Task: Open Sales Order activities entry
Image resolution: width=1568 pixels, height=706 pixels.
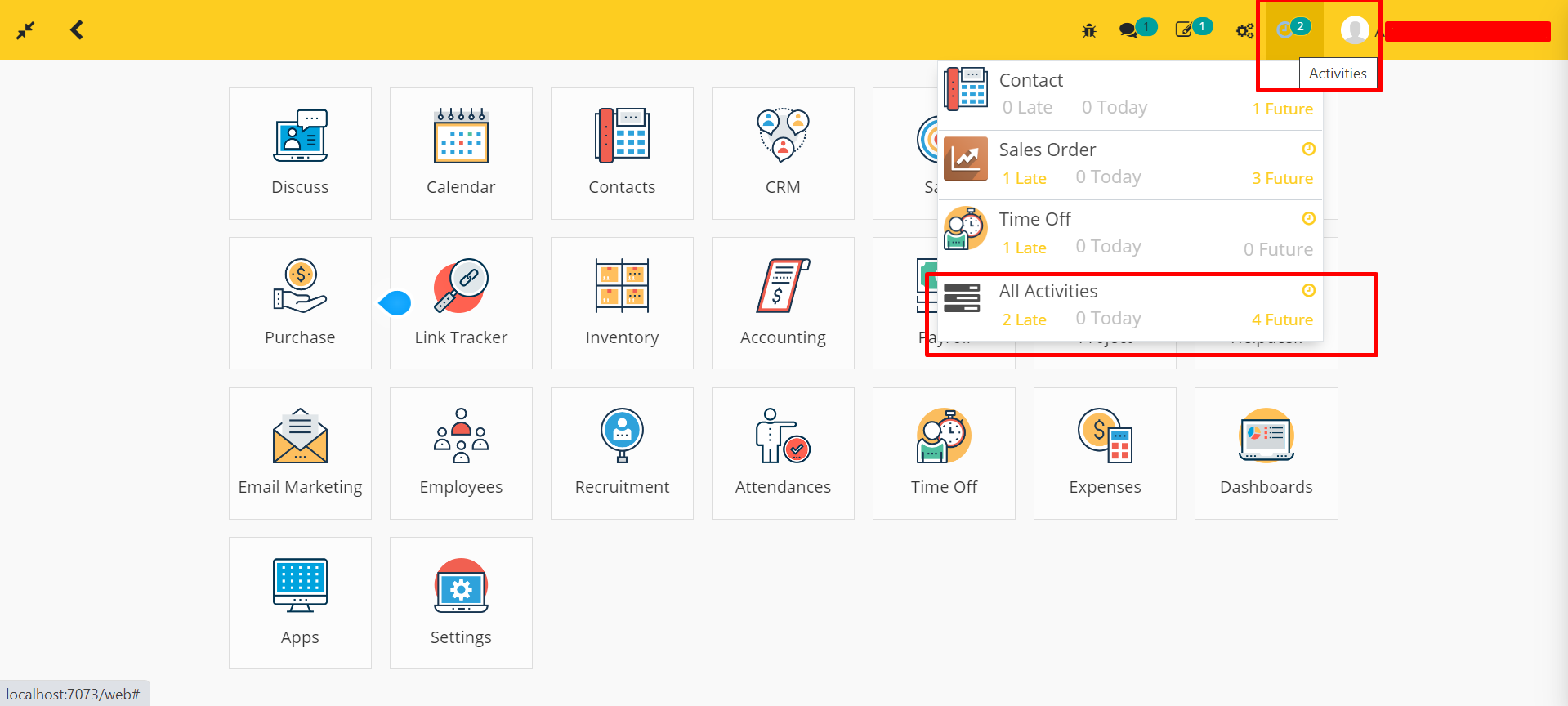Action: [1130, 165]
